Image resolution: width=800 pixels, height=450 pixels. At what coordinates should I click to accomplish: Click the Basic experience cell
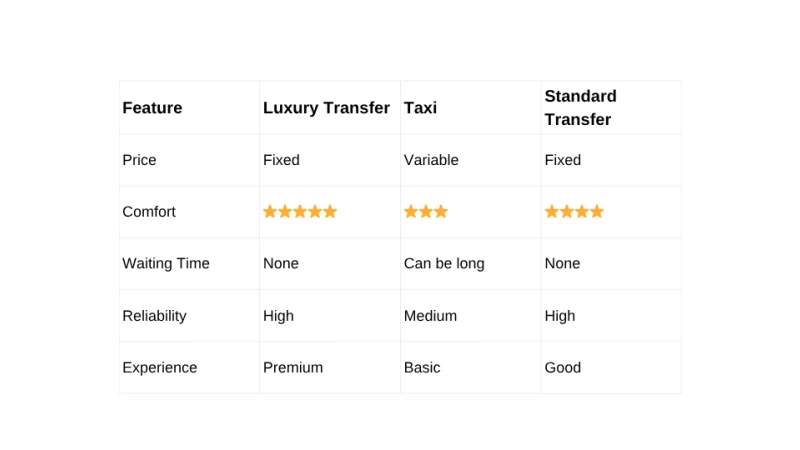click(422, 368)
